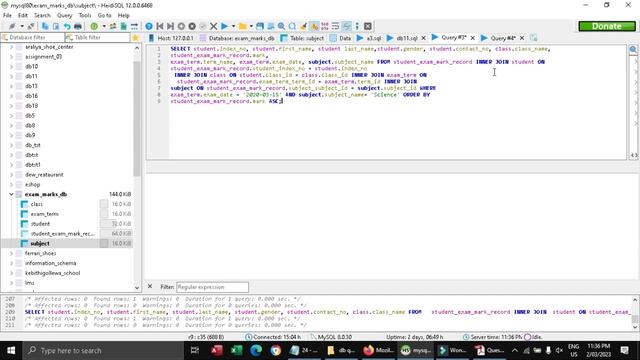Open the dropdown arrow beside connect icon

[22, 26]
